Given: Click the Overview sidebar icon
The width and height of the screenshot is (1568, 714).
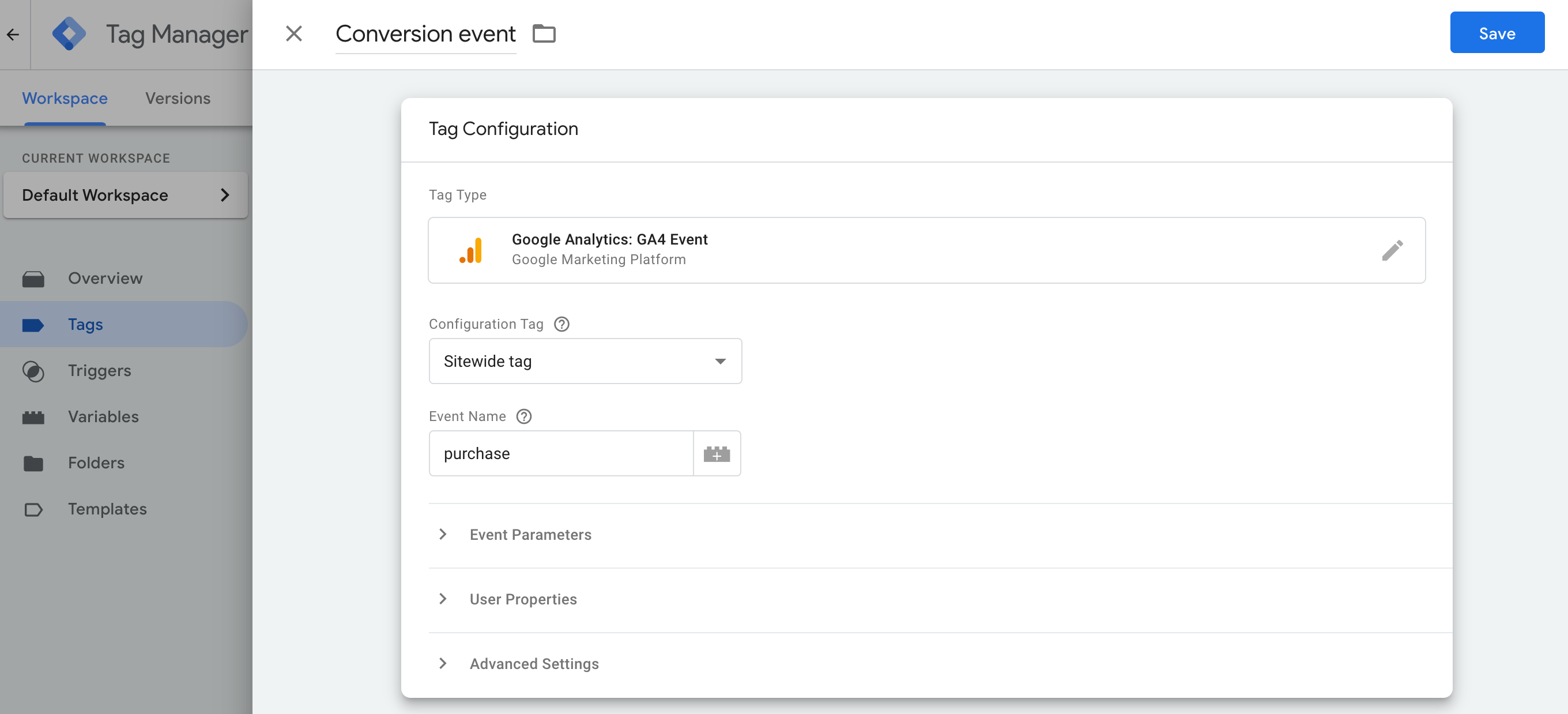Looking at the screenshot, I should [33, 278].
